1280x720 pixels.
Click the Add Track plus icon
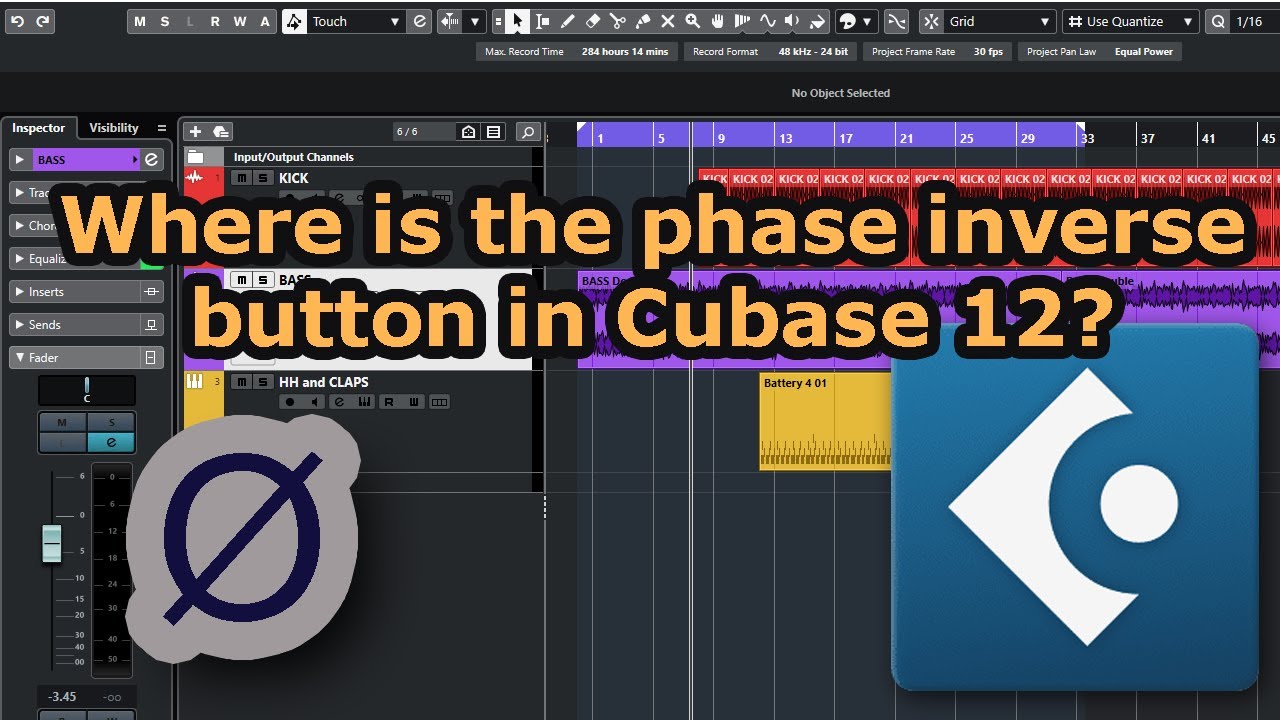[195, 132]
